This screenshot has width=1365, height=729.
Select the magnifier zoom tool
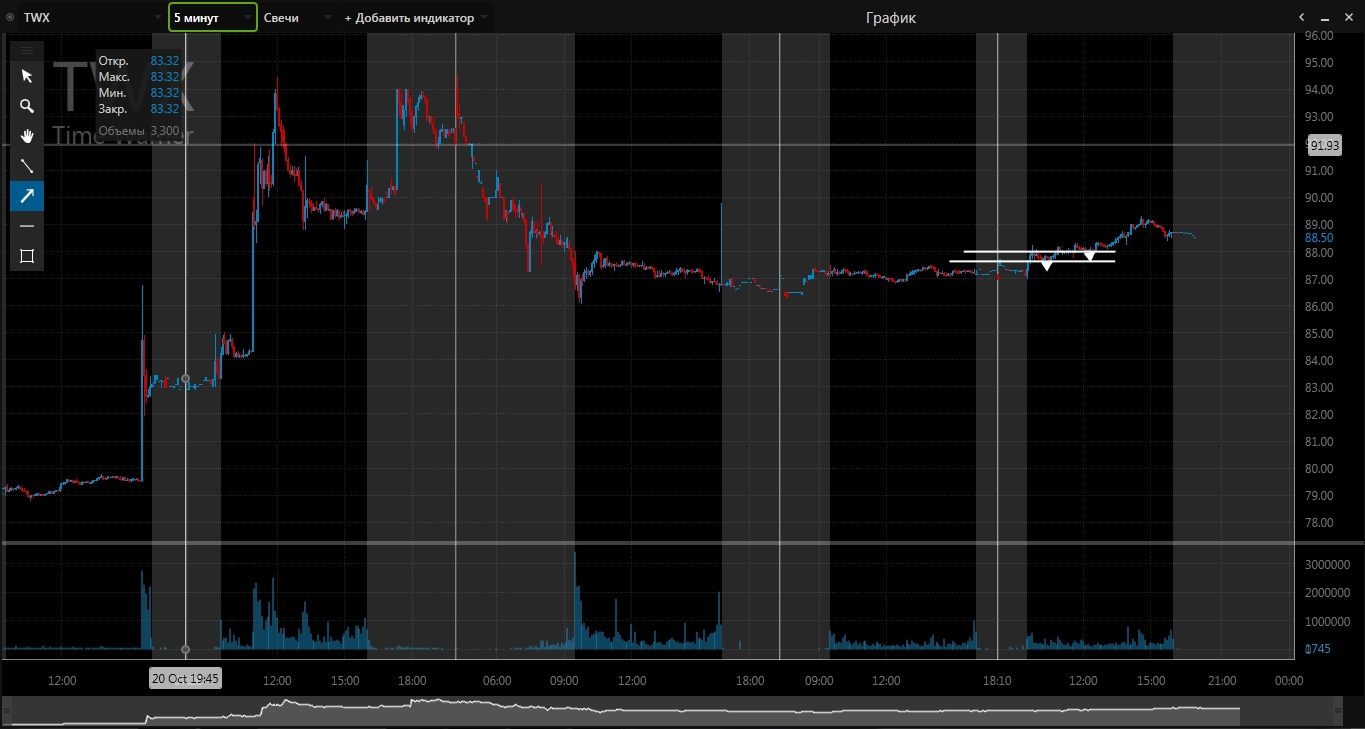(27, 106)
